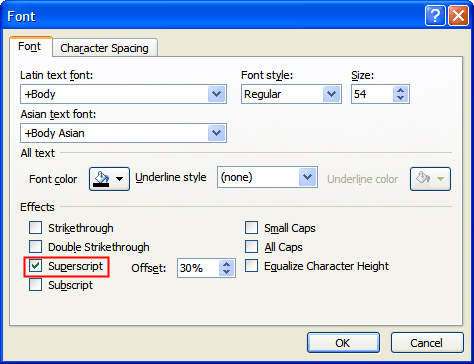
Task: Decrease font size with the down arrow
Action: pyautogui.click(x=400, y=98)
